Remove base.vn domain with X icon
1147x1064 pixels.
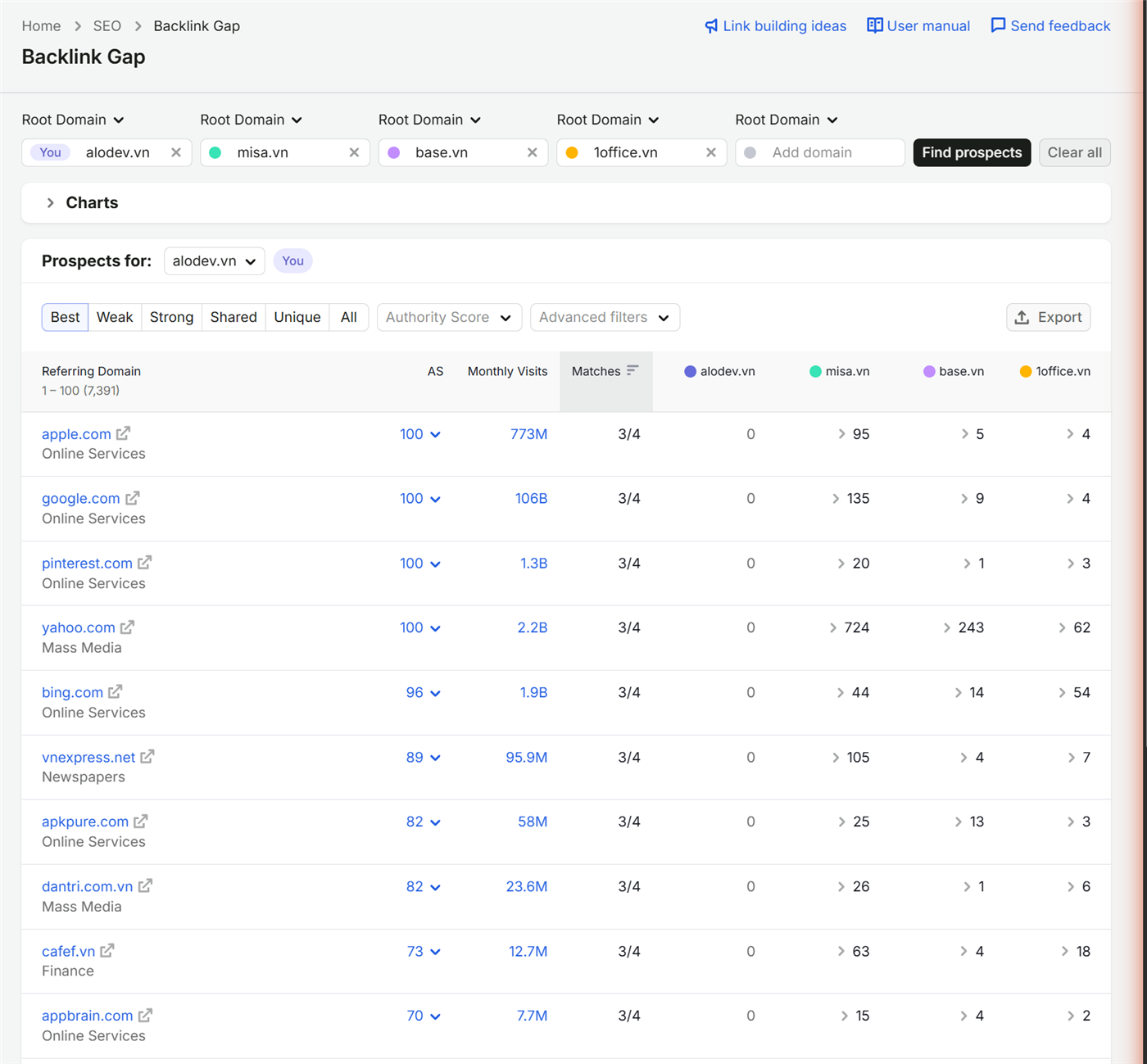click(533, 152)
